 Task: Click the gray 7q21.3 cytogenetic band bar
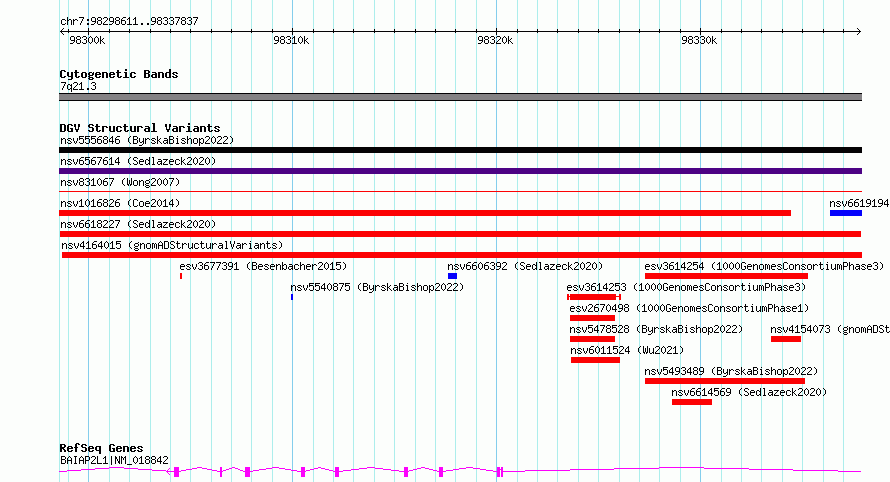pos(460,97)
